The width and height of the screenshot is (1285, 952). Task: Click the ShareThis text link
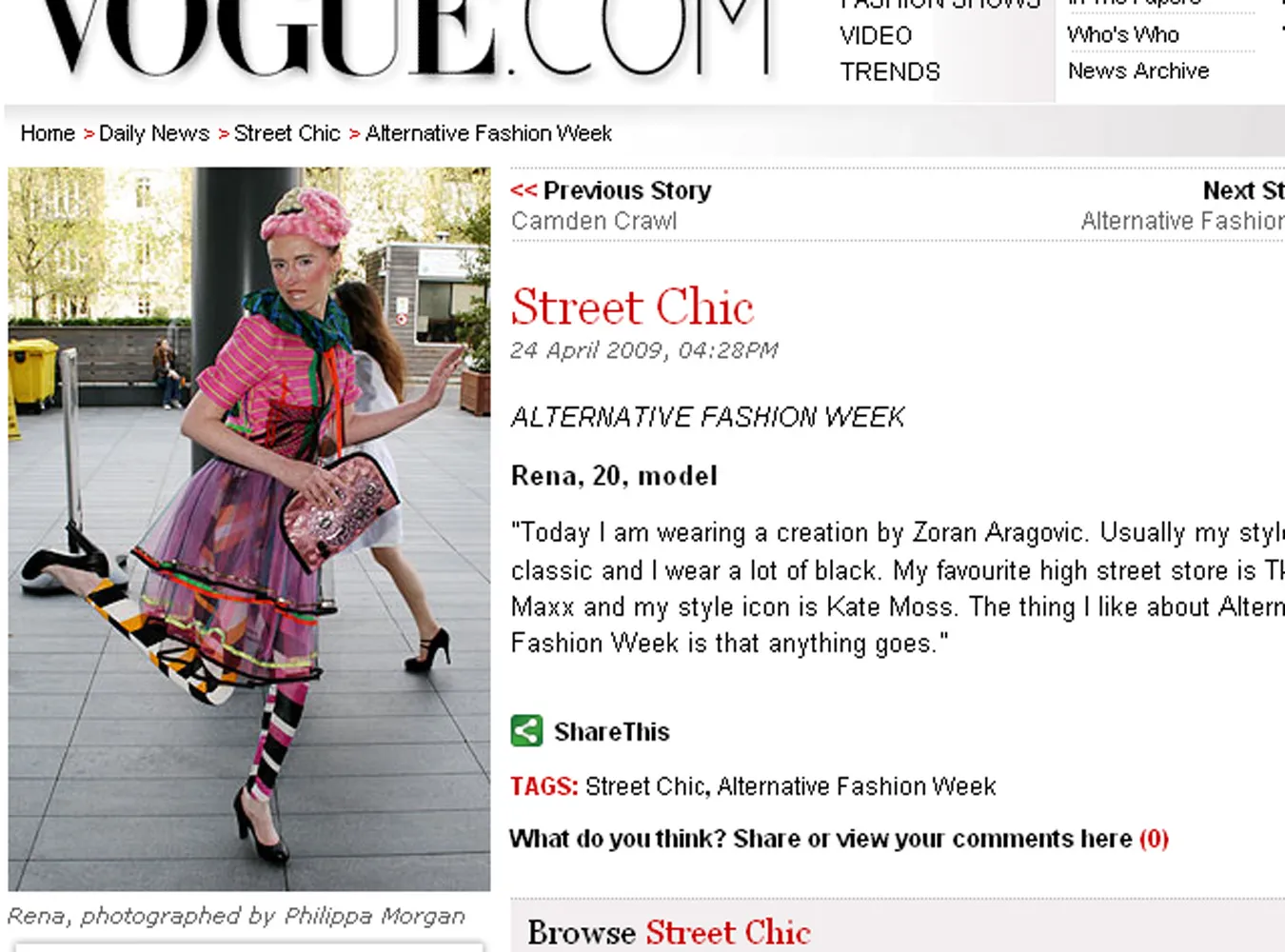coord(612,731)
